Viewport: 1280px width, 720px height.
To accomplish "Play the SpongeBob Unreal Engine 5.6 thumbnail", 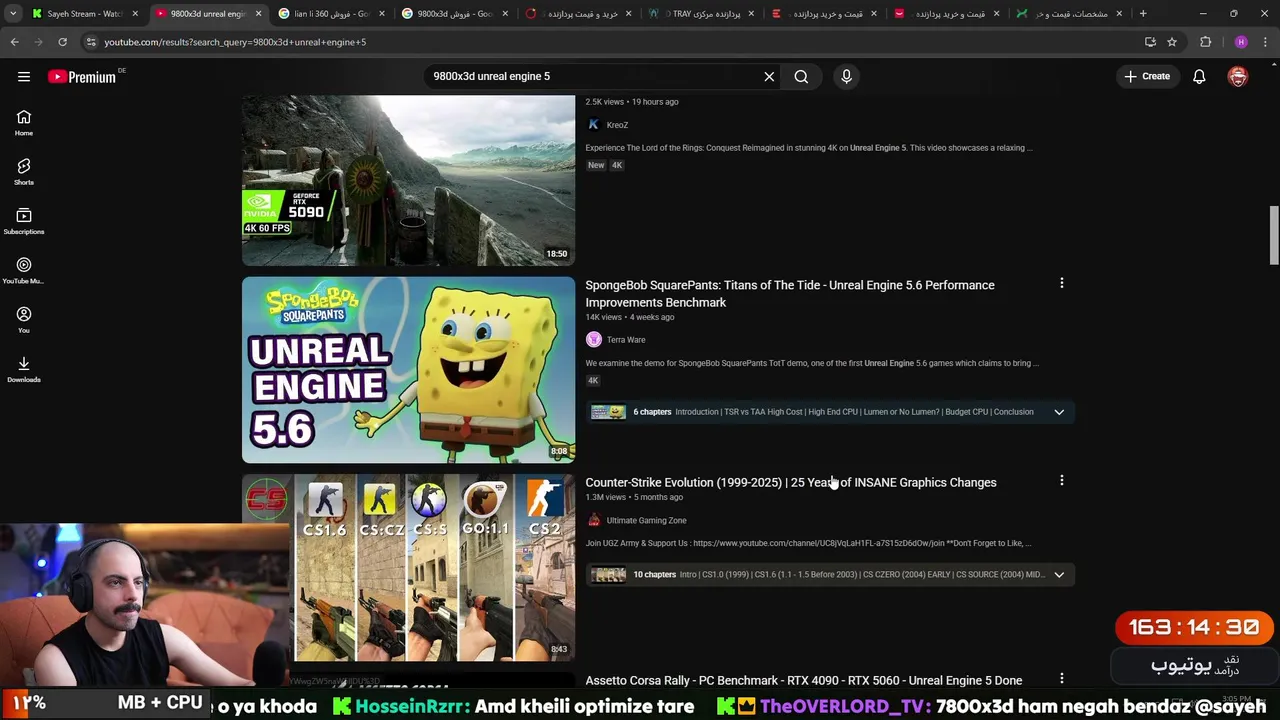I will coord(408,370).
